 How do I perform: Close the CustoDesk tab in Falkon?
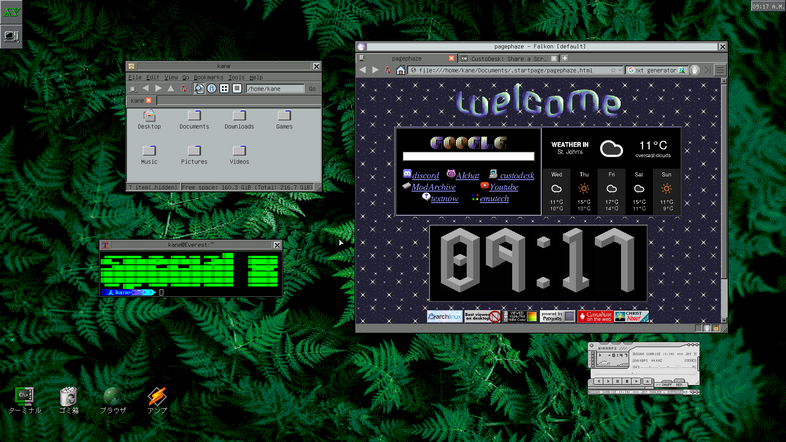tap(554, 59)
